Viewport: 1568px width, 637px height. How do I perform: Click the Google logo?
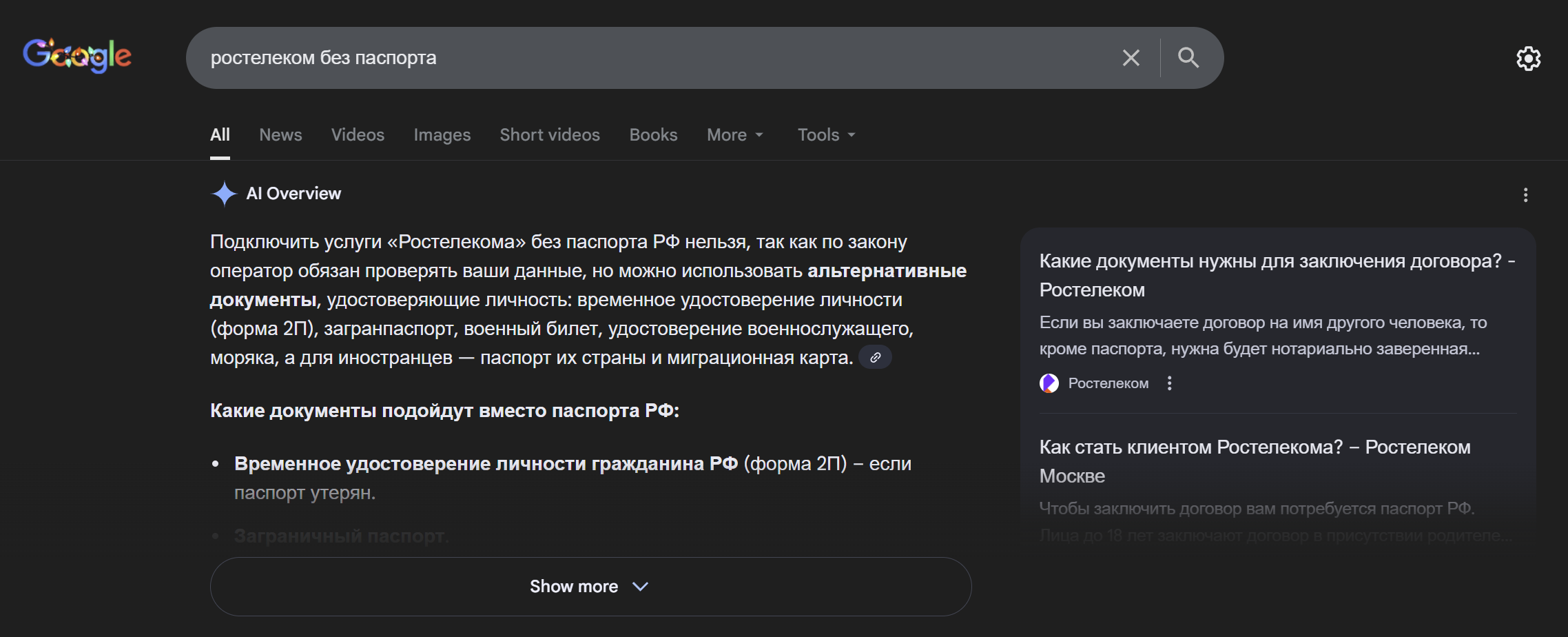(77, 56)
